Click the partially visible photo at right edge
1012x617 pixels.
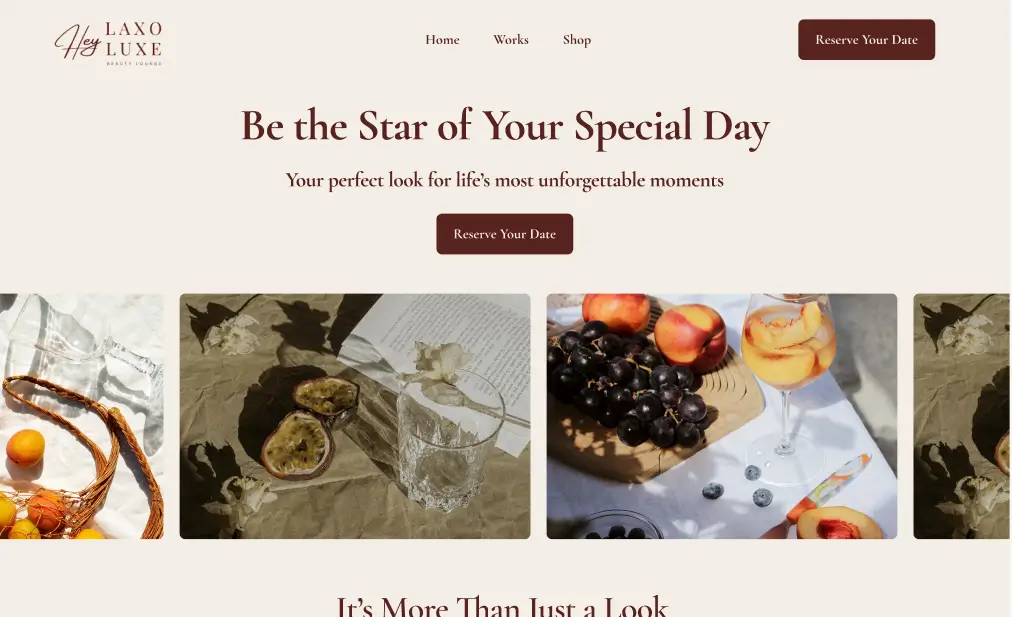tap(962, 416)
